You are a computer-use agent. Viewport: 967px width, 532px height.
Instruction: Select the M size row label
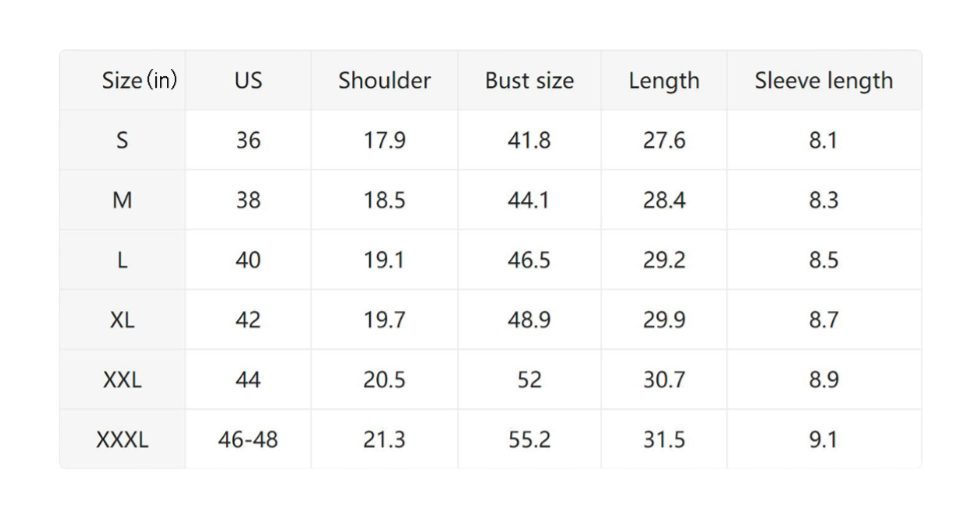(x=122, y=200)
